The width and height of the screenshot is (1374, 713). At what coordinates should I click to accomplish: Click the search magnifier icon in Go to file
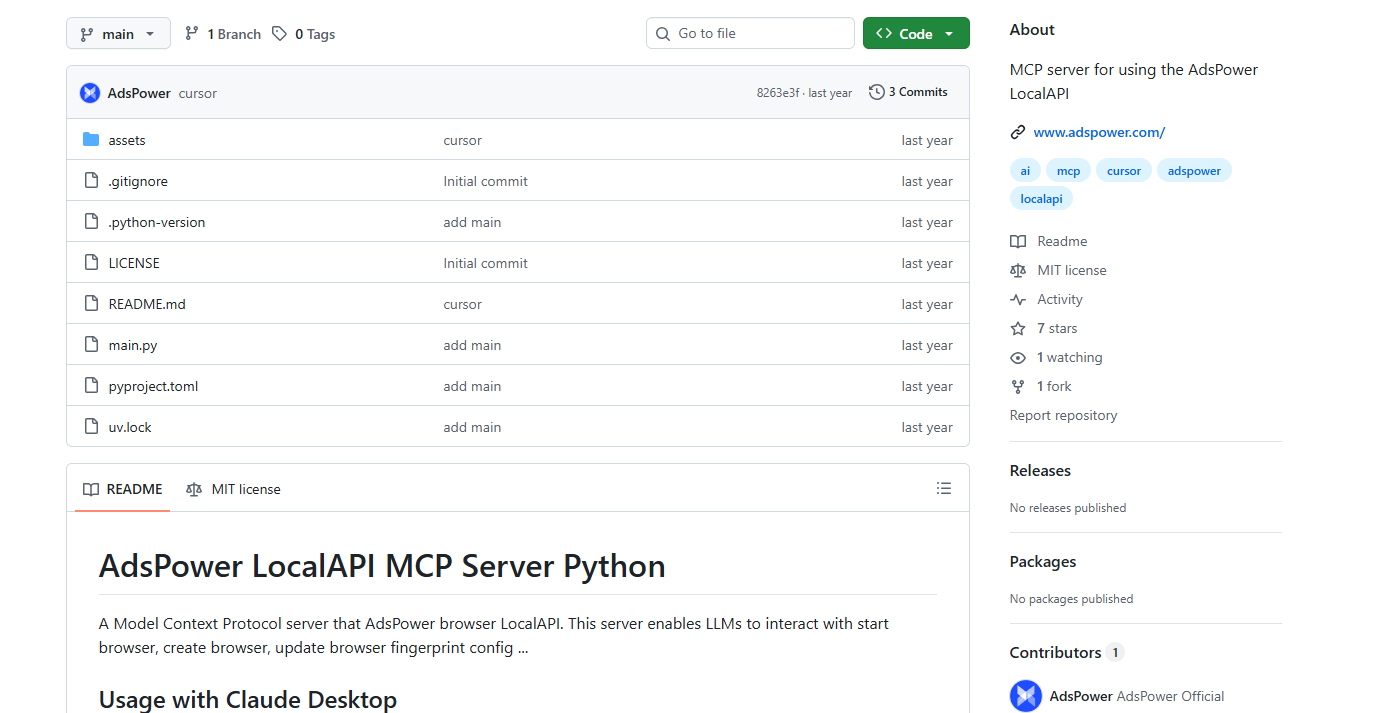[663, 34]
